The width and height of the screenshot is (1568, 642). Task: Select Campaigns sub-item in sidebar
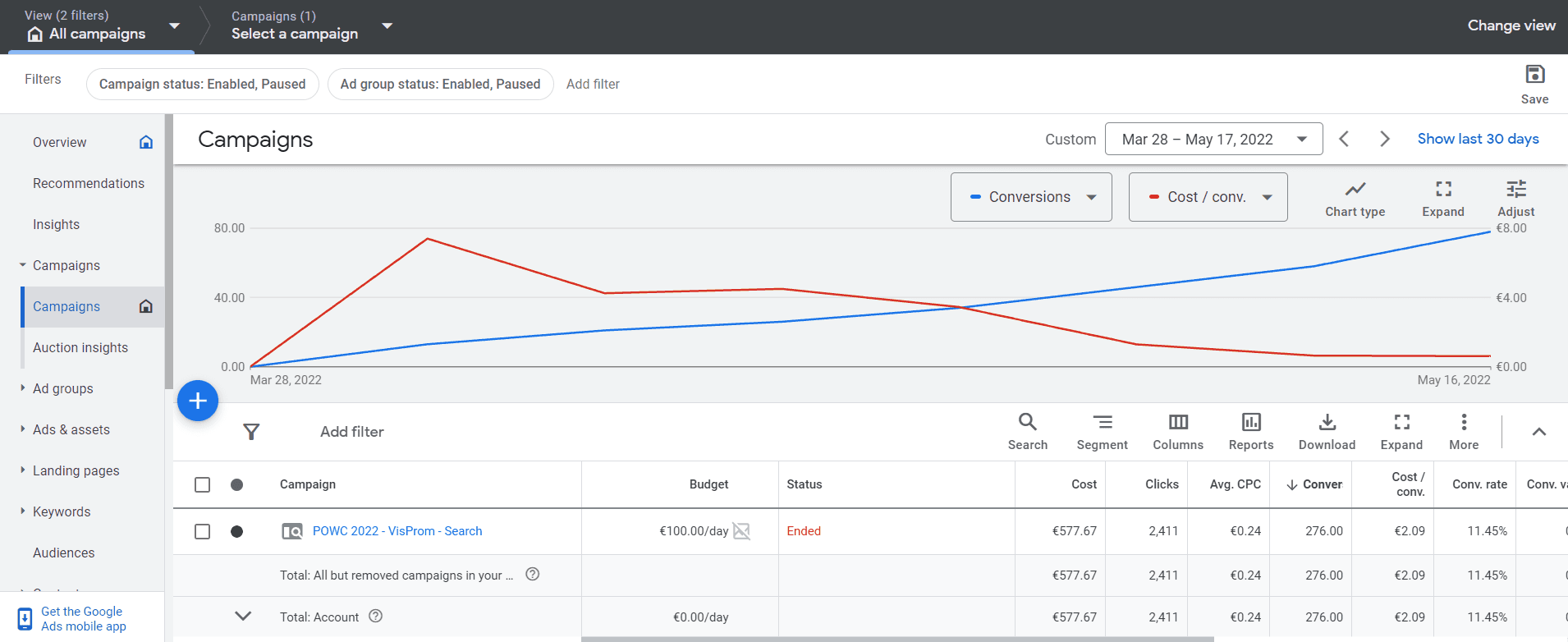(x=66, y=306)
